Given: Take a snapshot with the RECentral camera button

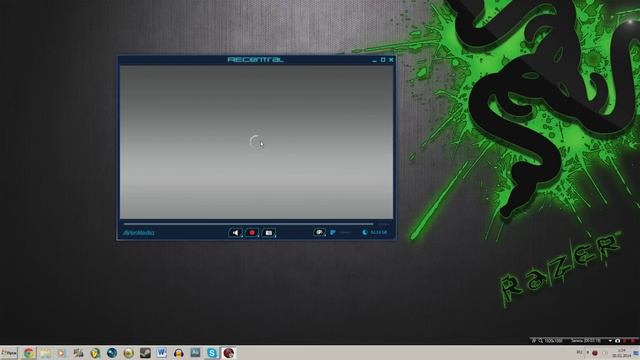Looking at the screenshot, I should pyautogui.click(x=269, y=233).
